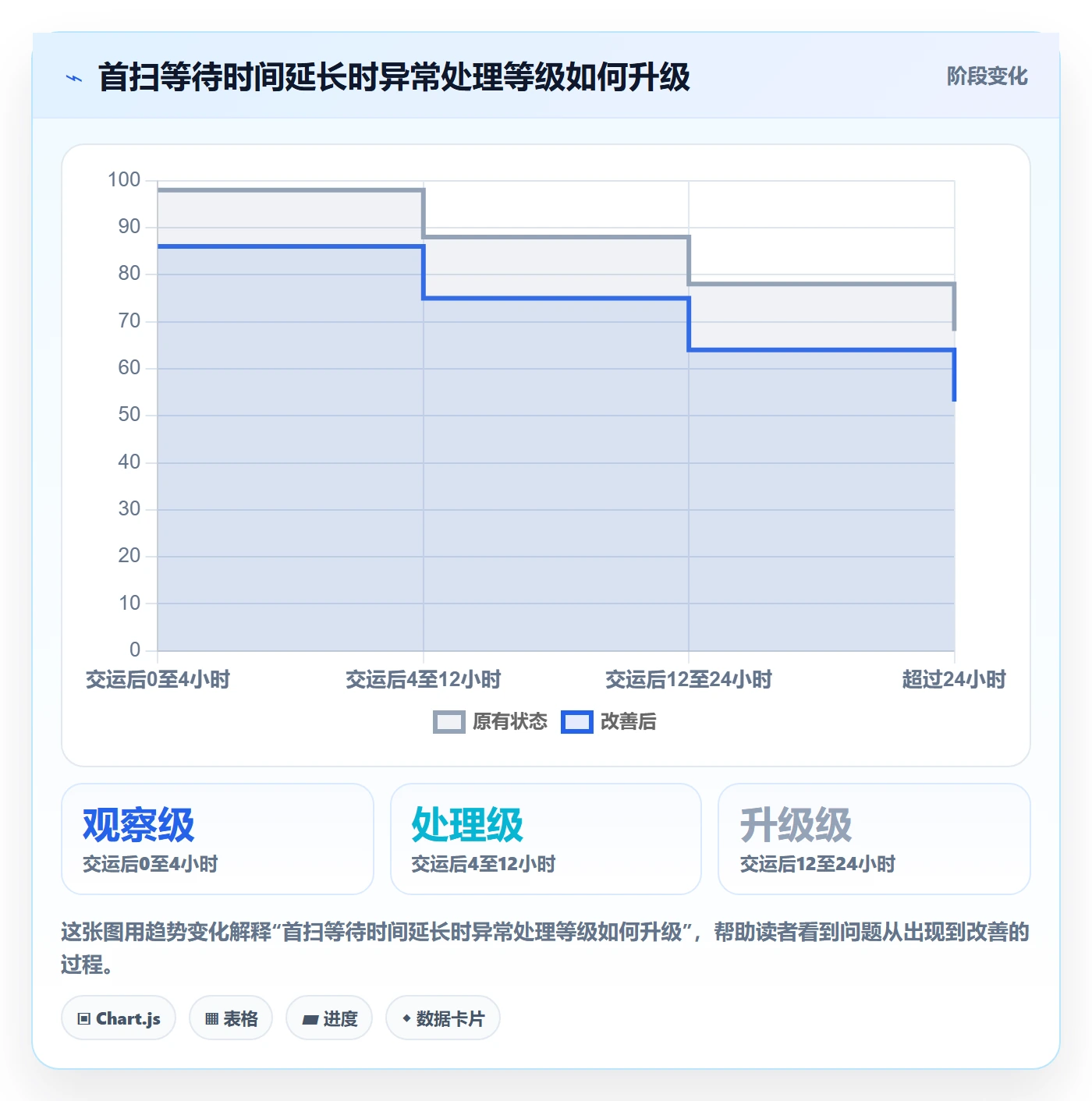
Task: Click the 交运后4至12小时 subtitle in 处理级 card
Action: click(484, 864)
